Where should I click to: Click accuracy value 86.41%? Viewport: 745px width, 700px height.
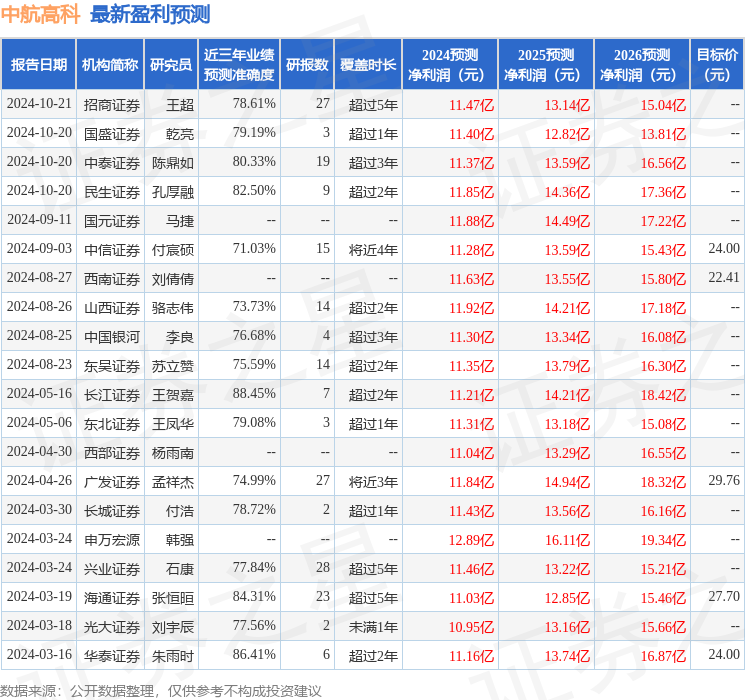(x=254, y=654)
